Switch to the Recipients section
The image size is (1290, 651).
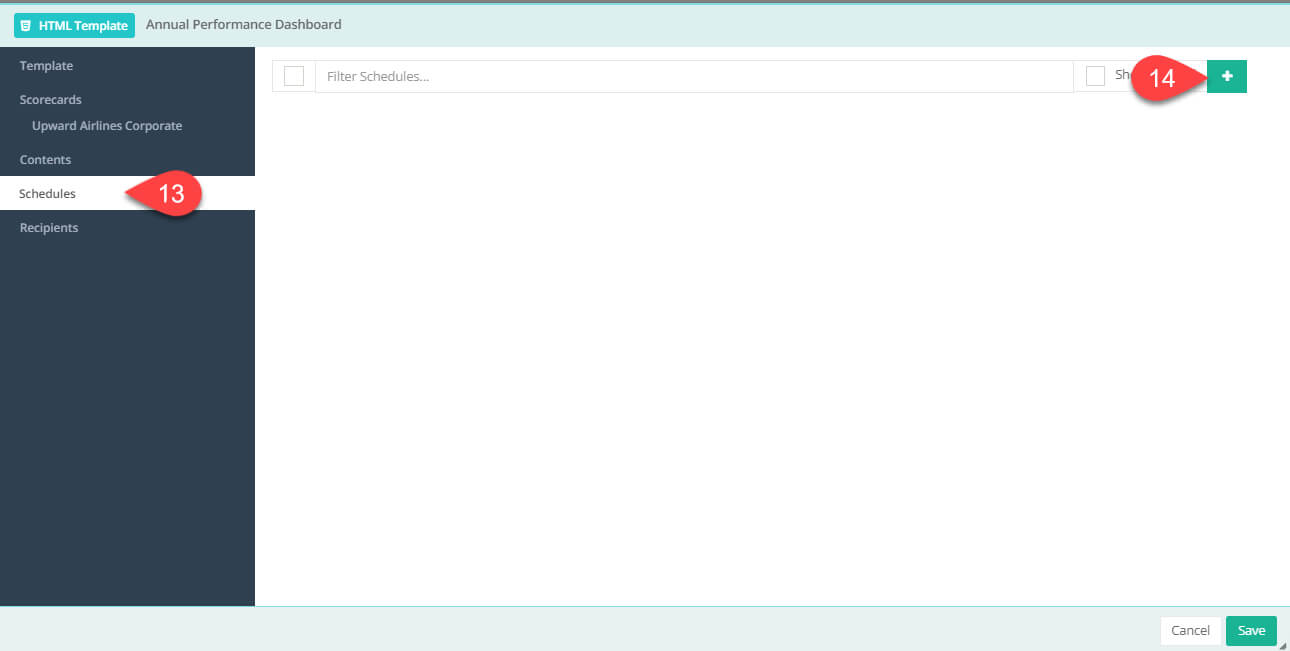49,228
